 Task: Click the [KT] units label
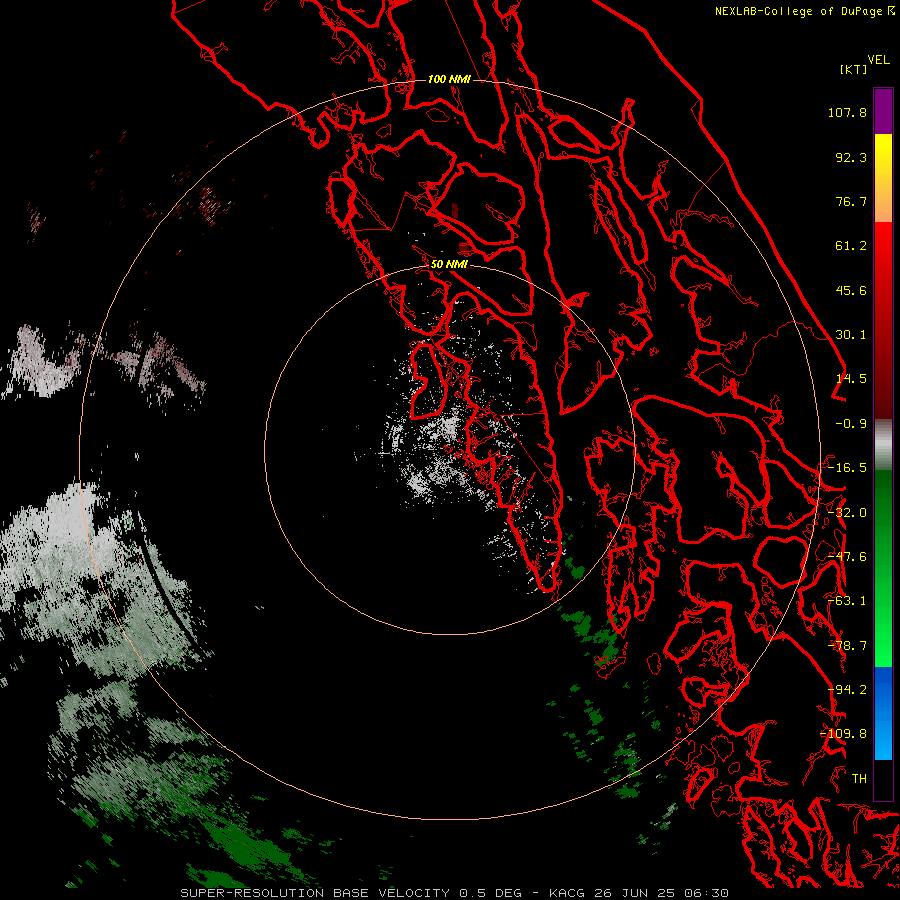click(x=854, y=69)
